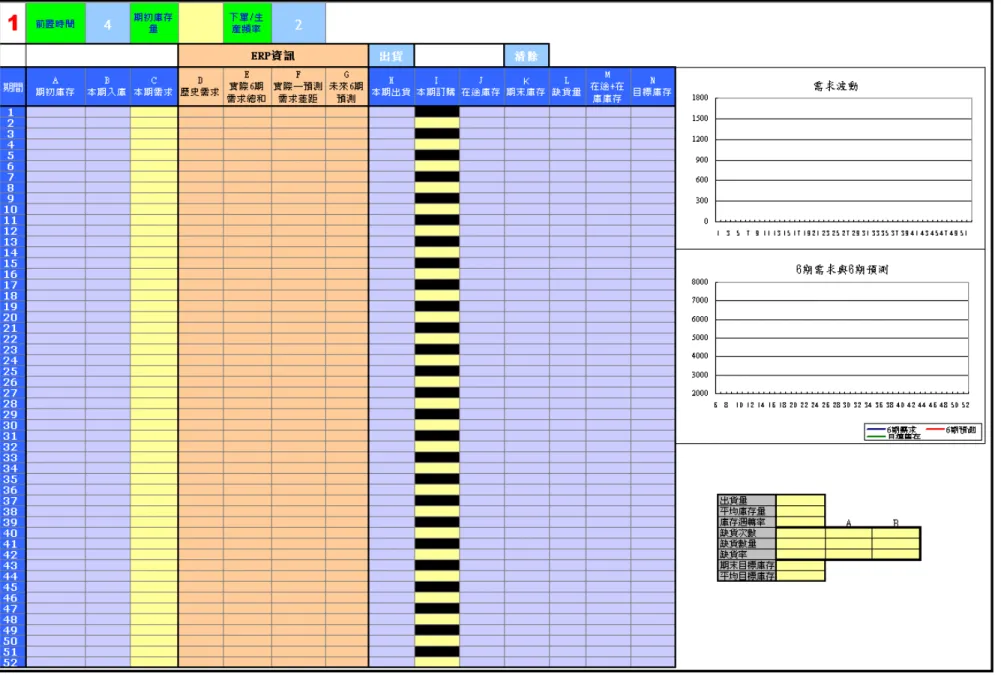Click the 下單/生產頻率 label cell
Viewport: 1001px width, 675px height.
(247, 24)
